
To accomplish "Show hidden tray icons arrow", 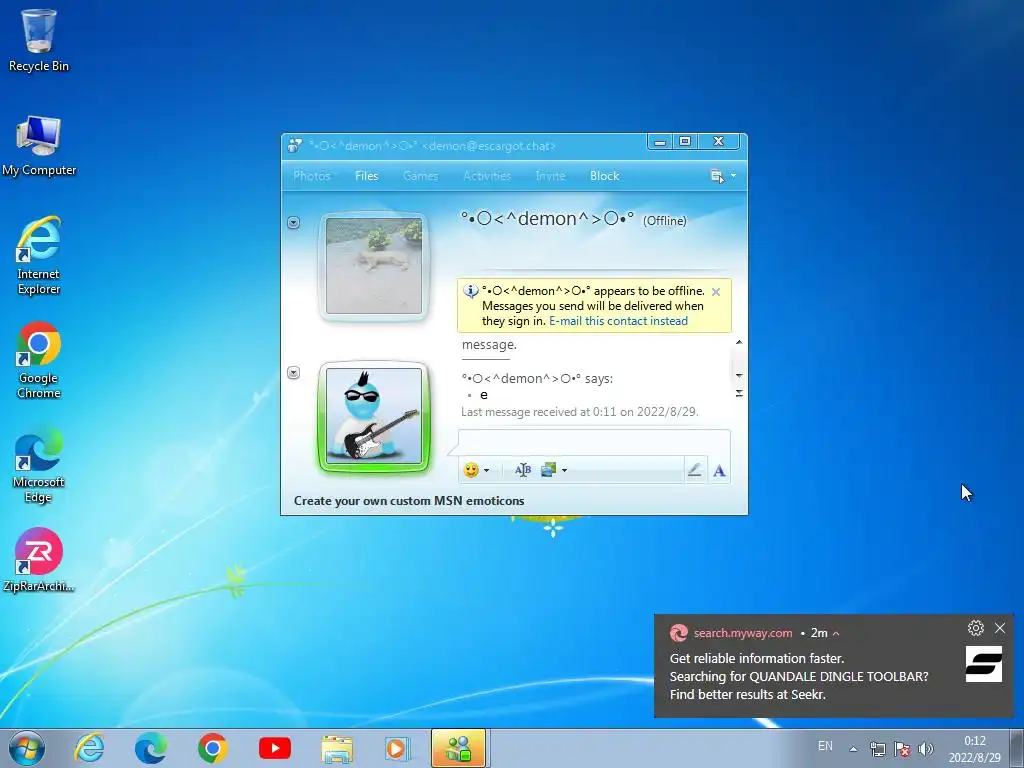I will pos(853,749).
